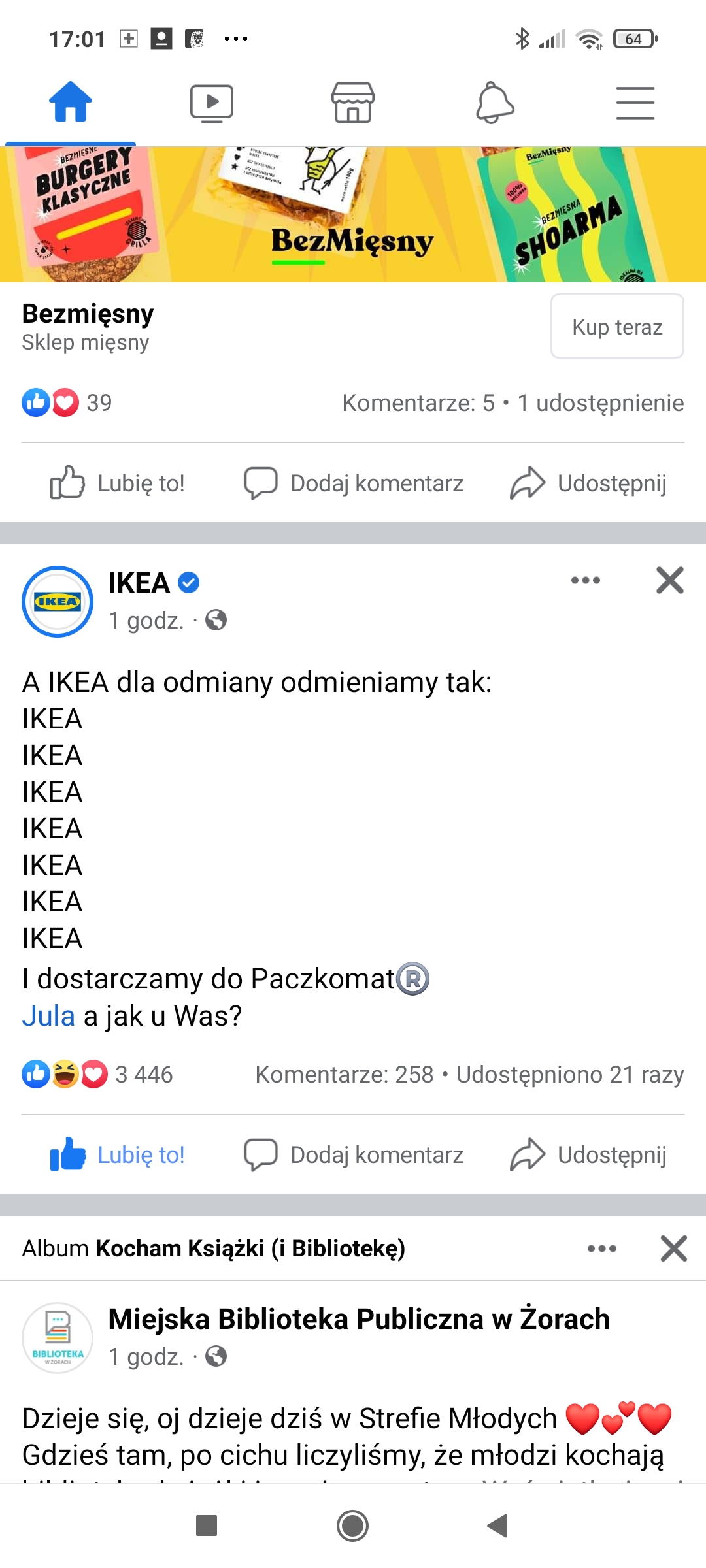
Task: Open library album post options menu
Action: pos(601,1249)
